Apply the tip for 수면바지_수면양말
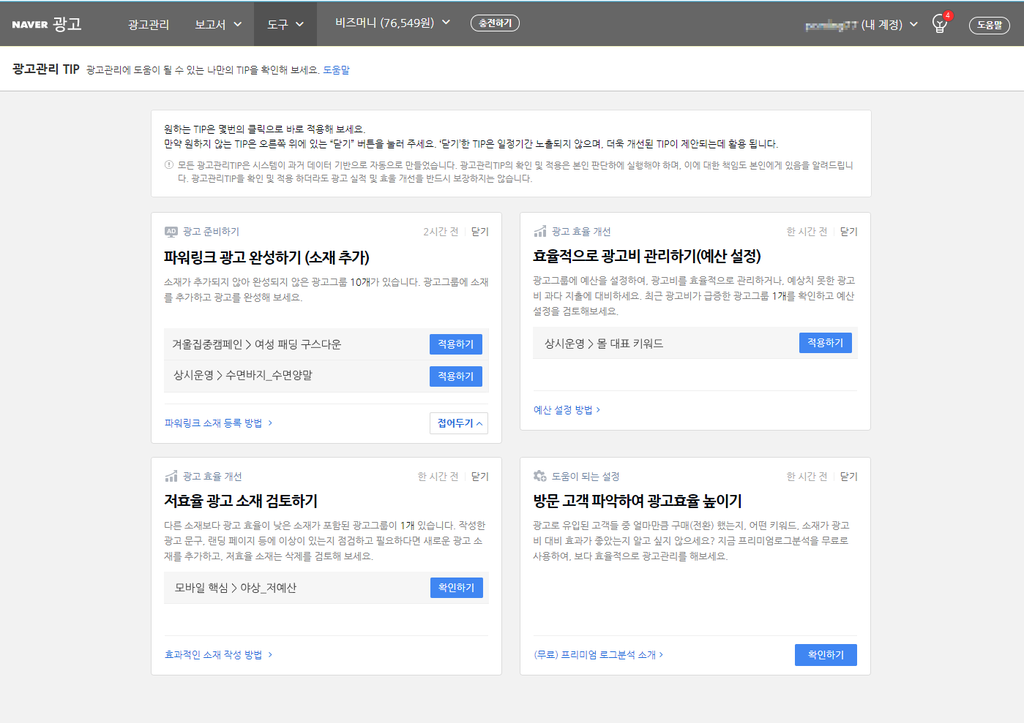This screenshot has height=723, width=1024. click(456, 376)
